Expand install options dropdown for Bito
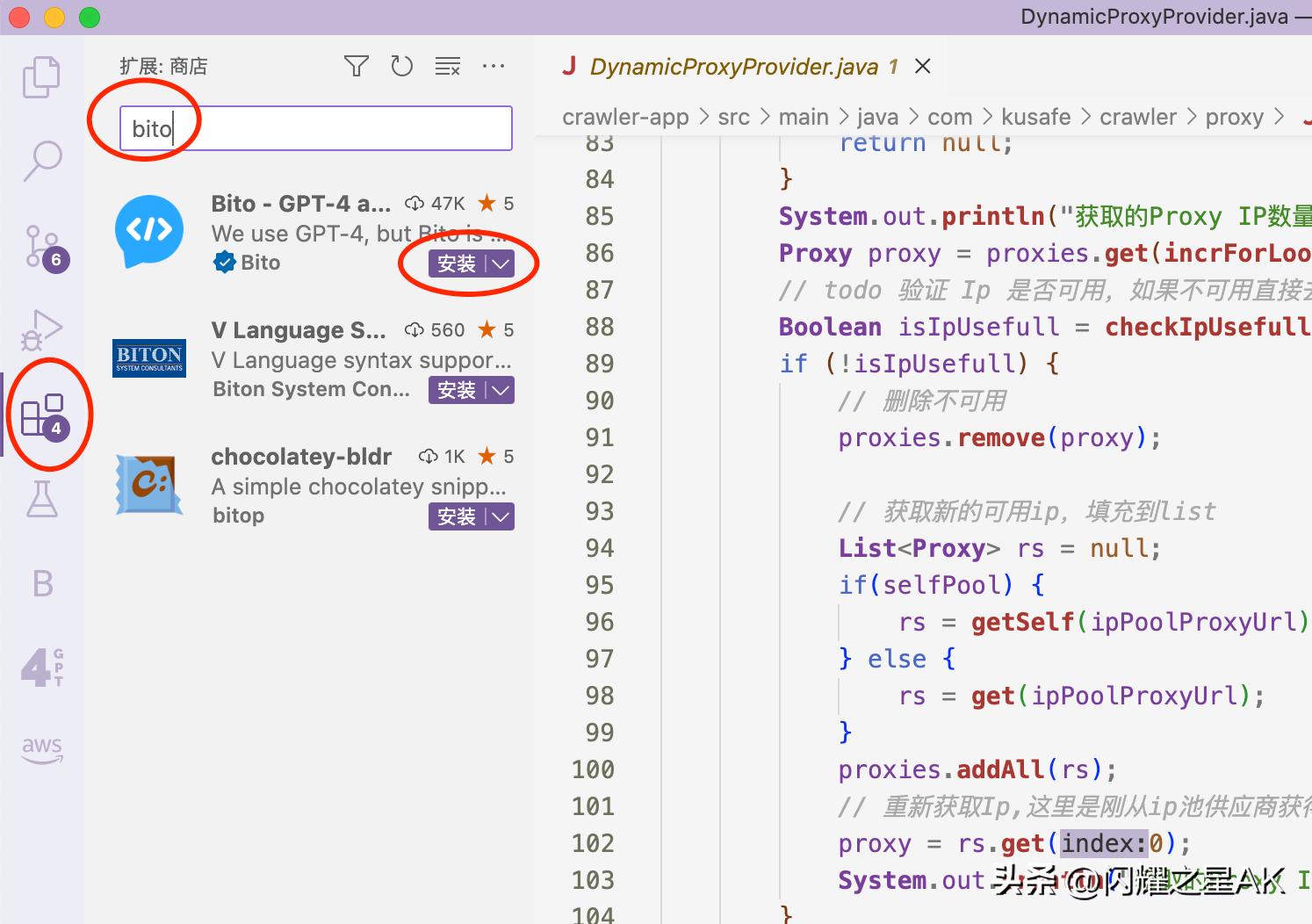Image resolution: width=1312 pixels, height=924 pixels. [x=501, y=263]
